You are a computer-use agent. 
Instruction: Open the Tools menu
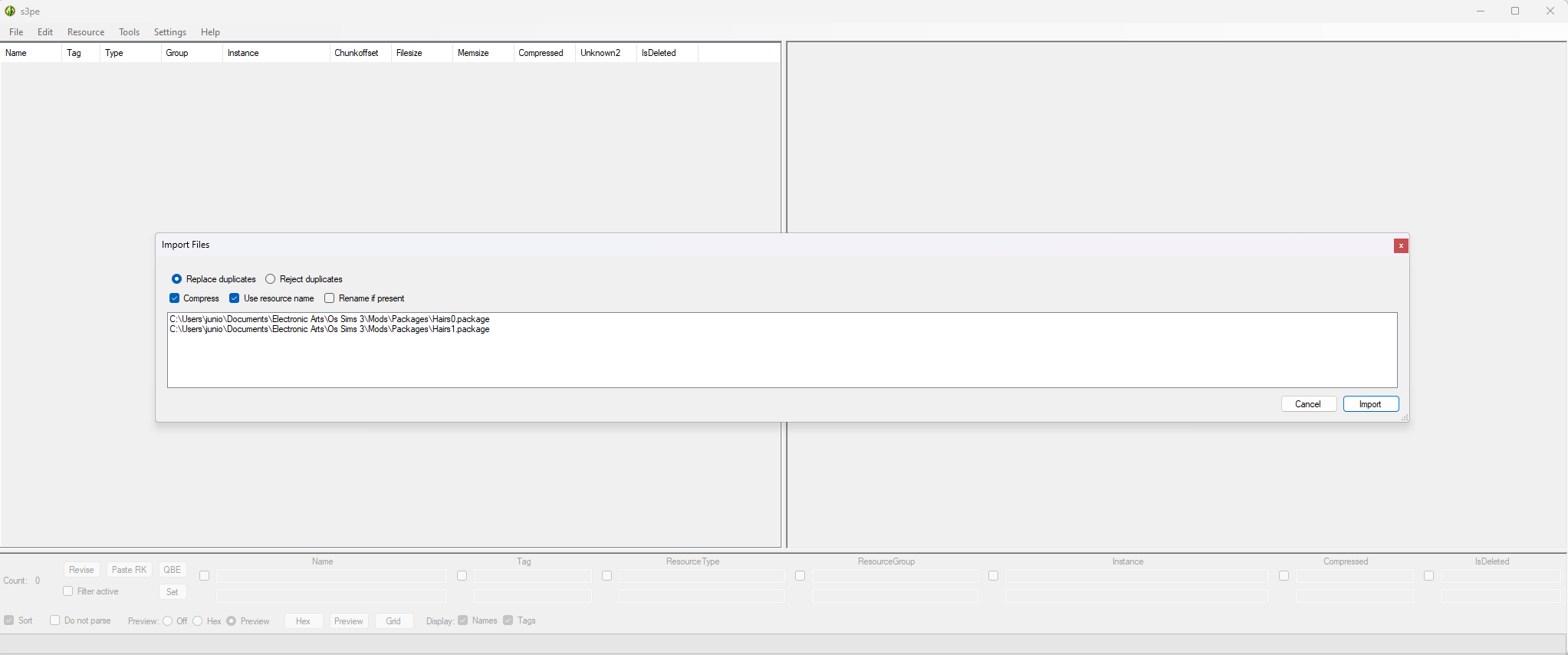(129, 32)
